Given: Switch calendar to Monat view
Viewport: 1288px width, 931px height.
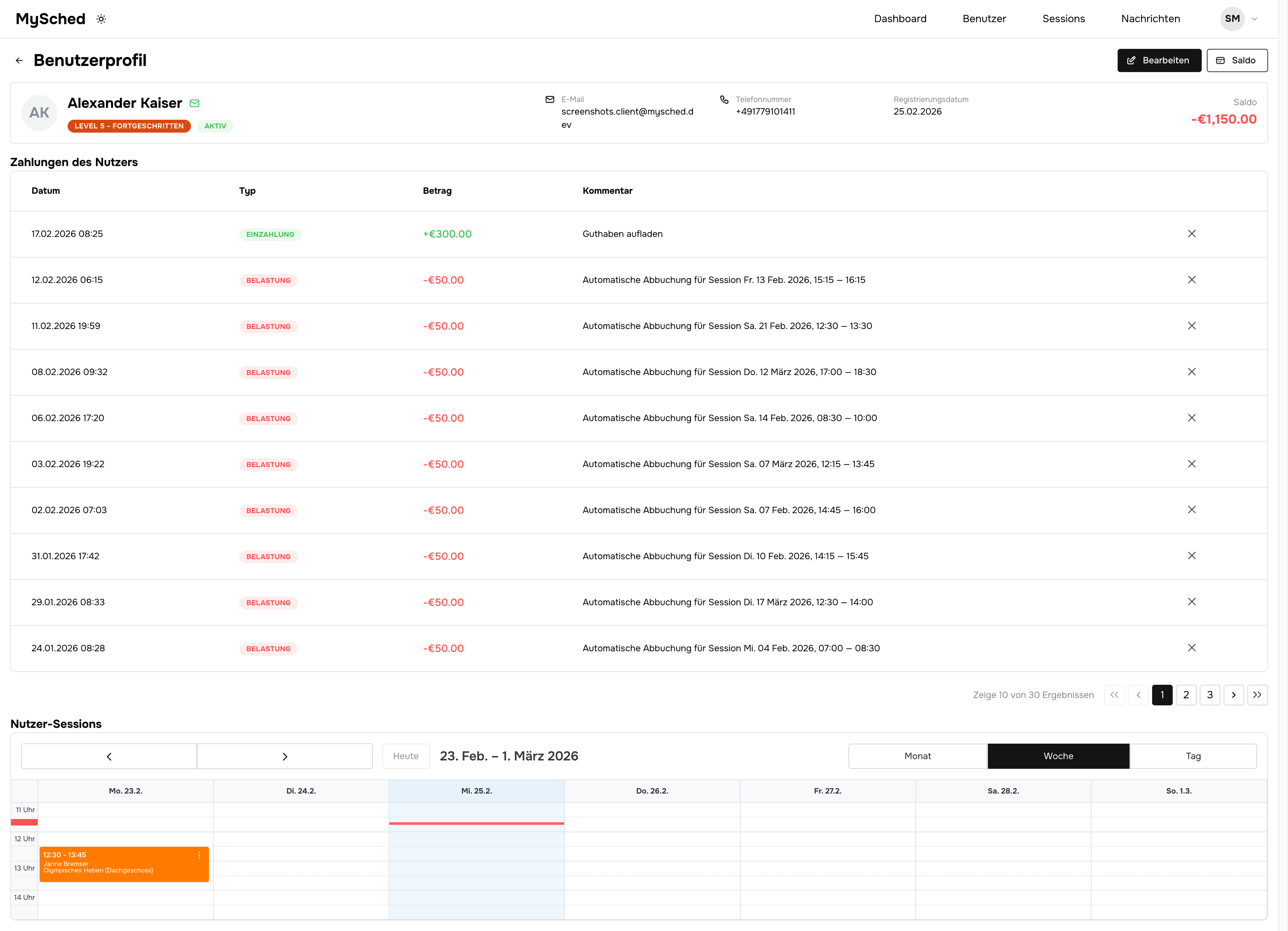Looking at the screenshot, I should tap(917, 756).
